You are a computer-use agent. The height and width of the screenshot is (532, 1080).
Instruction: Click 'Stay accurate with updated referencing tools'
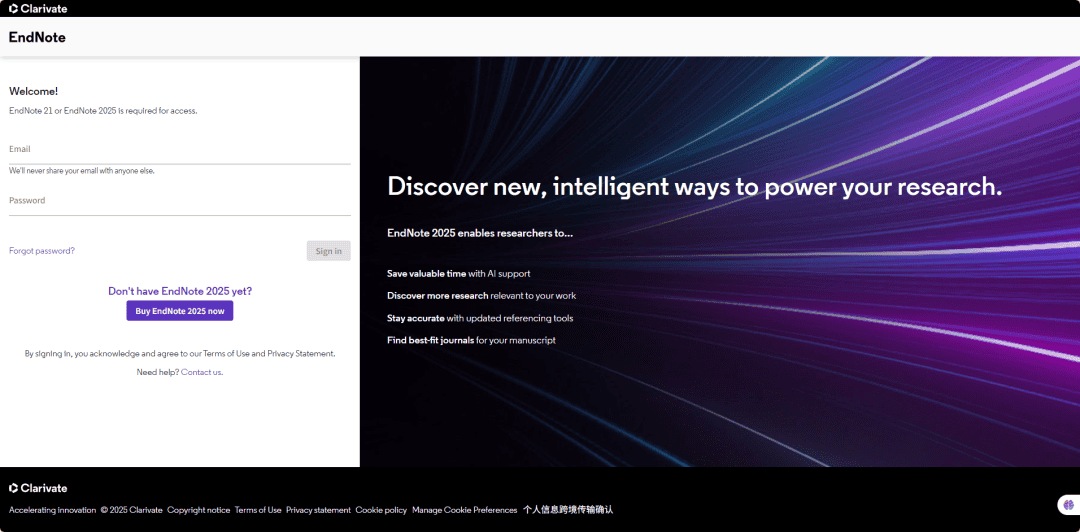[x=480, y=318]
